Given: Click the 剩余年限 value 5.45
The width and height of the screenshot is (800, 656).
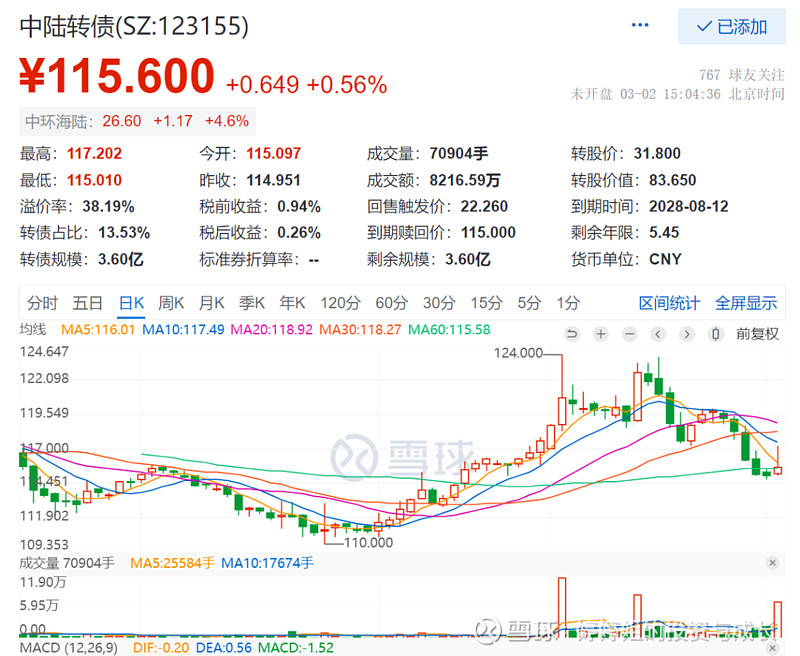Looking at the screenshot, I should pyautogui.click(x=664, y=233).
